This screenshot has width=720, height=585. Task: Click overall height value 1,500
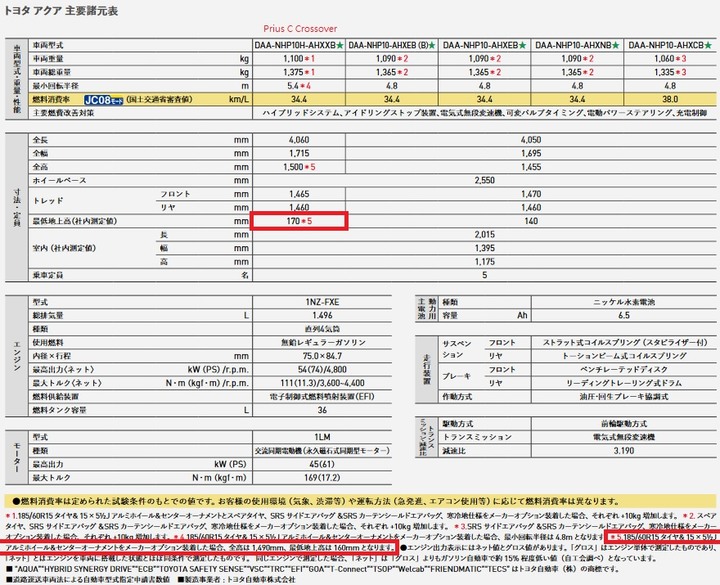[293, 167]
